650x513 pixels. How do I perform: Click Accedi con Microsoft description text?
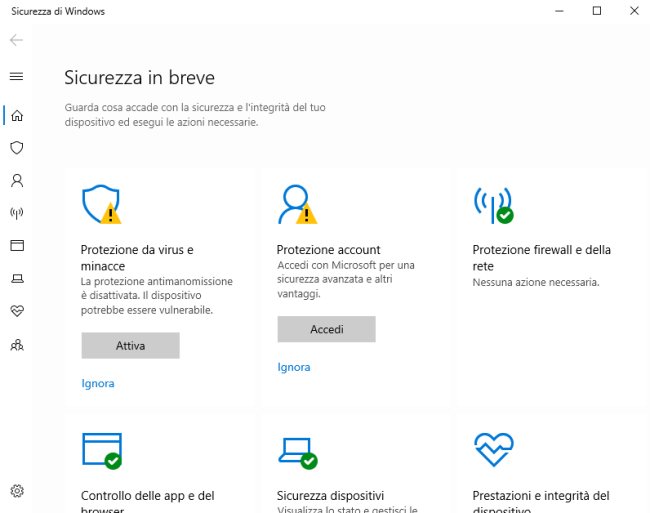click(346, 279)
